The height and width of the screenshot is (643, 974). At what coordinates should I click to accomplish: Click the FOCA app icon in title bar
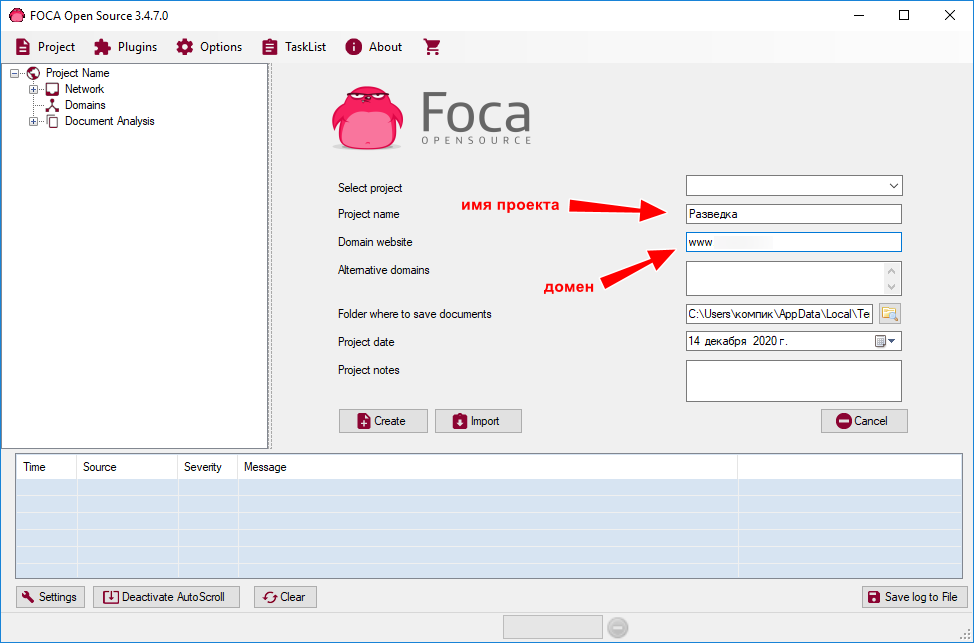click(17, 16)
